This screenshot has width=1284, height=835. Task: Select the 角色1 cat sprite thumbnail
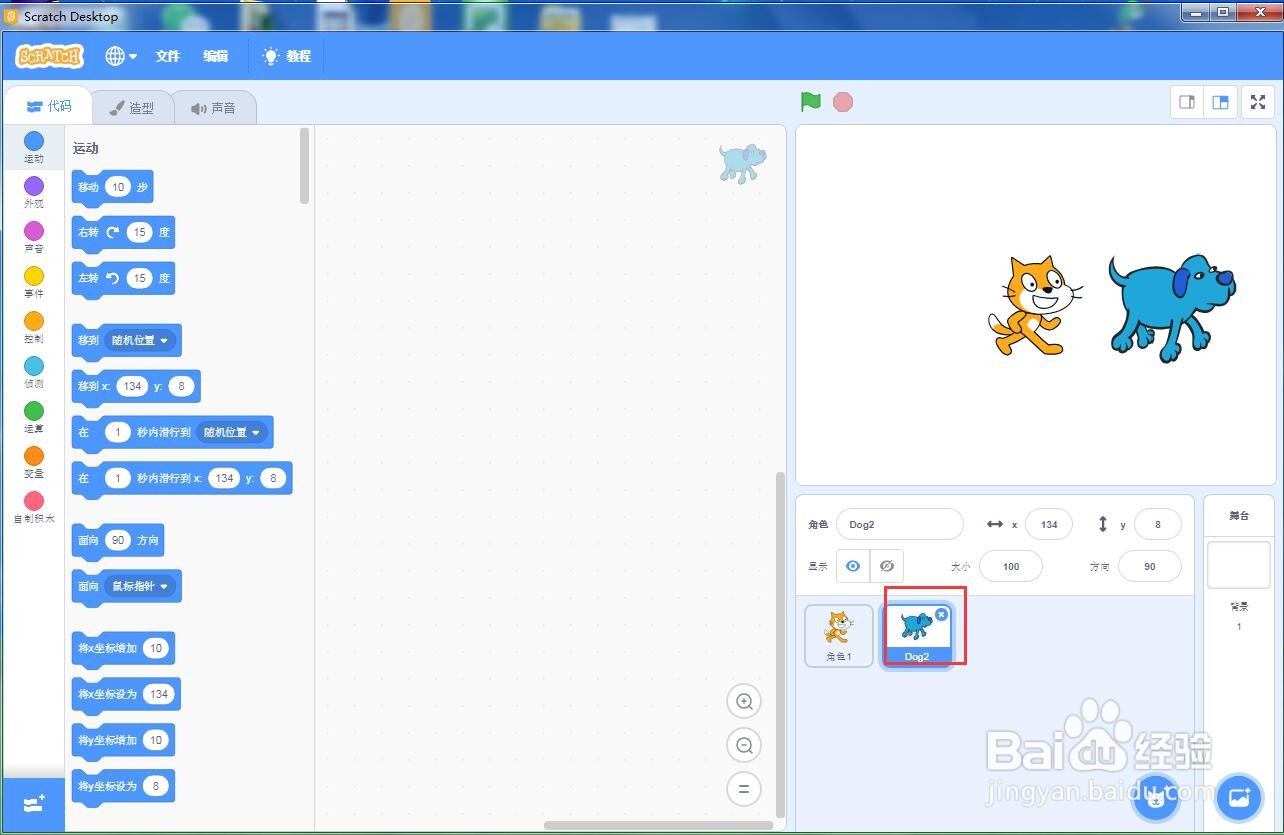pyautogui.click(x=839, y=636)
